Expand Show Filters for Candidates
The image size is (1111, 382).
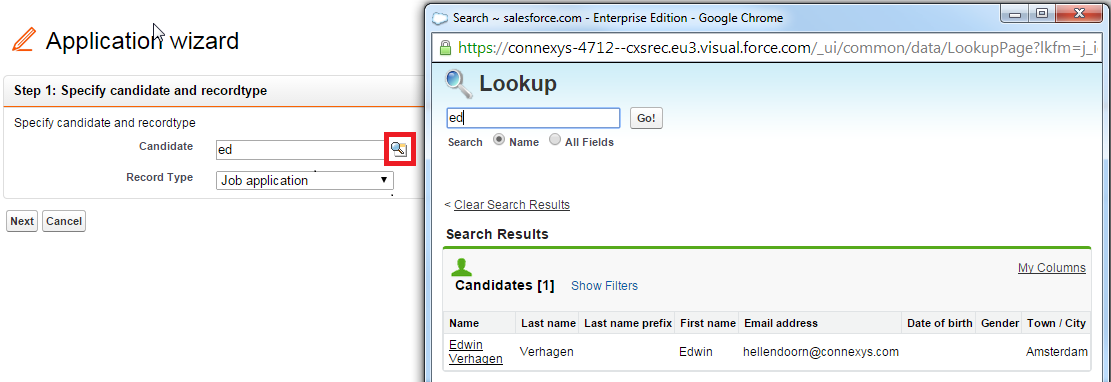(x=604, y=286)
